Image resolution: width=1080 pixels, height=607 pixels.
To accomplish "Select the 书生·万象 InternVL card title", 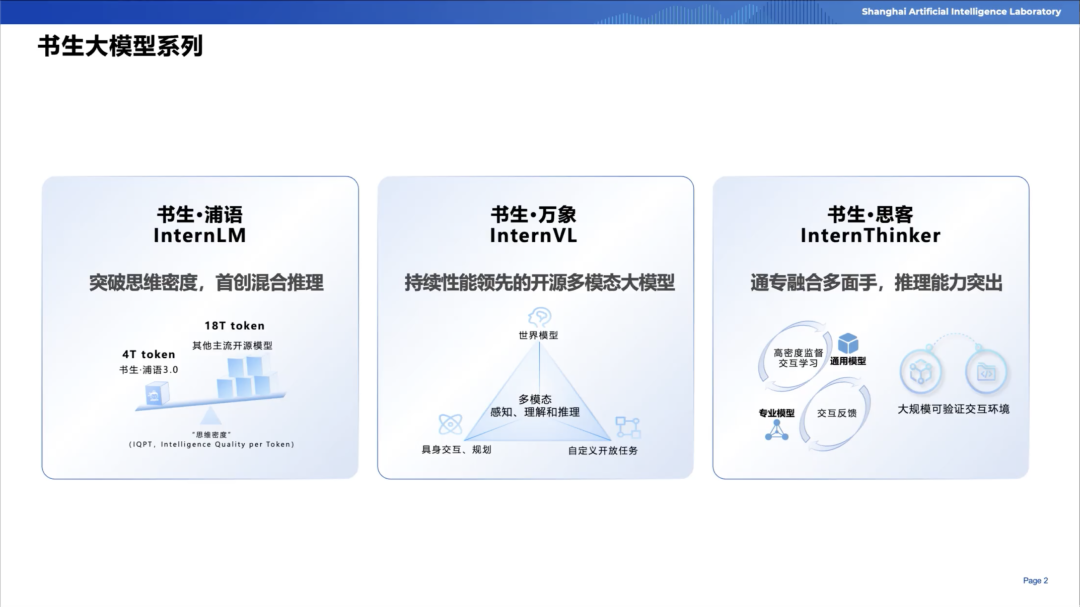I will tap(534, 225).
